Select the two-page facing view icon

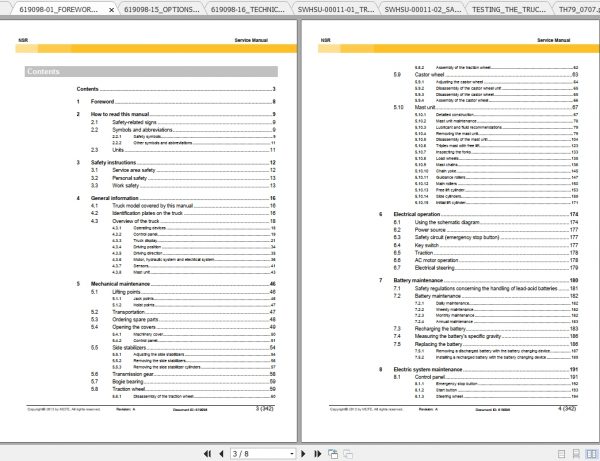coord(591,454)
